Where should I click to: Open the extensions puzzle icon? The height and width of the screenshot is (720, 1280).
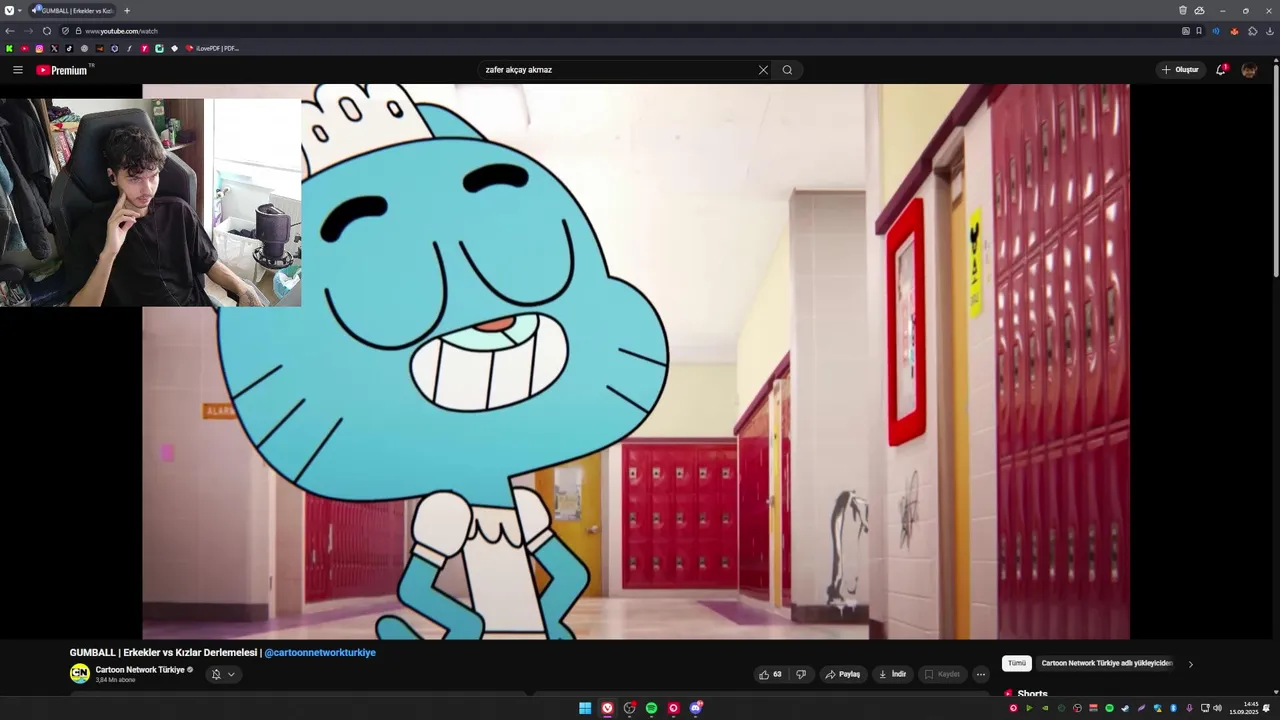point(1253,31)
